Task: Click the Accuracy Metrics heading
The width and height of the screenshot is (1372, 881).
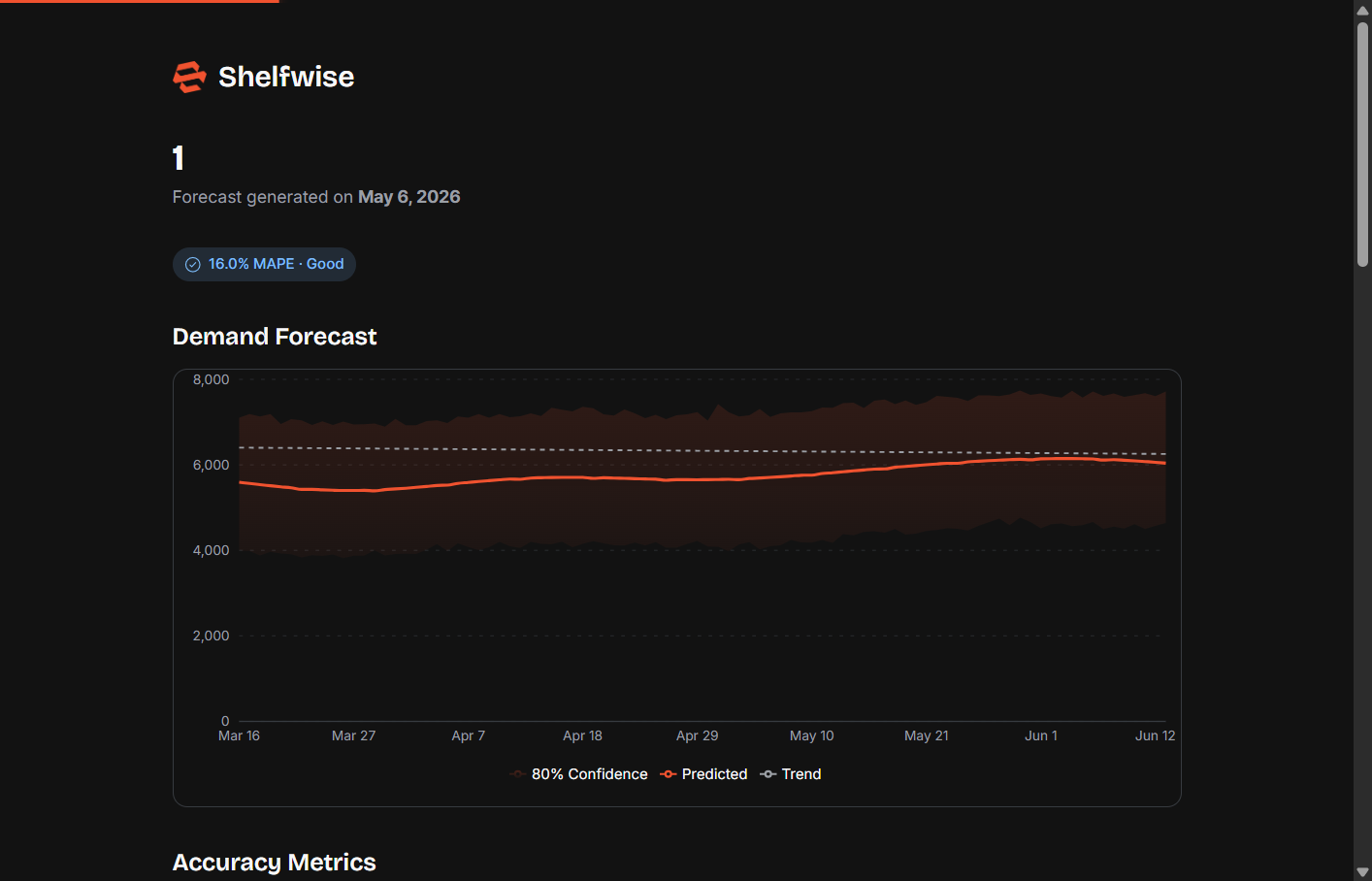Action: (274, 863)
